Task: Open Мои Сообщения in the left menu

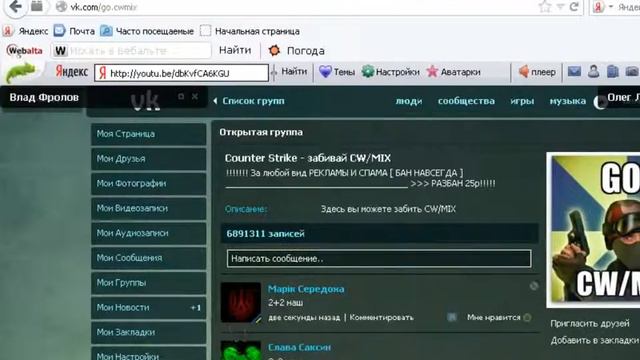Action: [149, 258]
